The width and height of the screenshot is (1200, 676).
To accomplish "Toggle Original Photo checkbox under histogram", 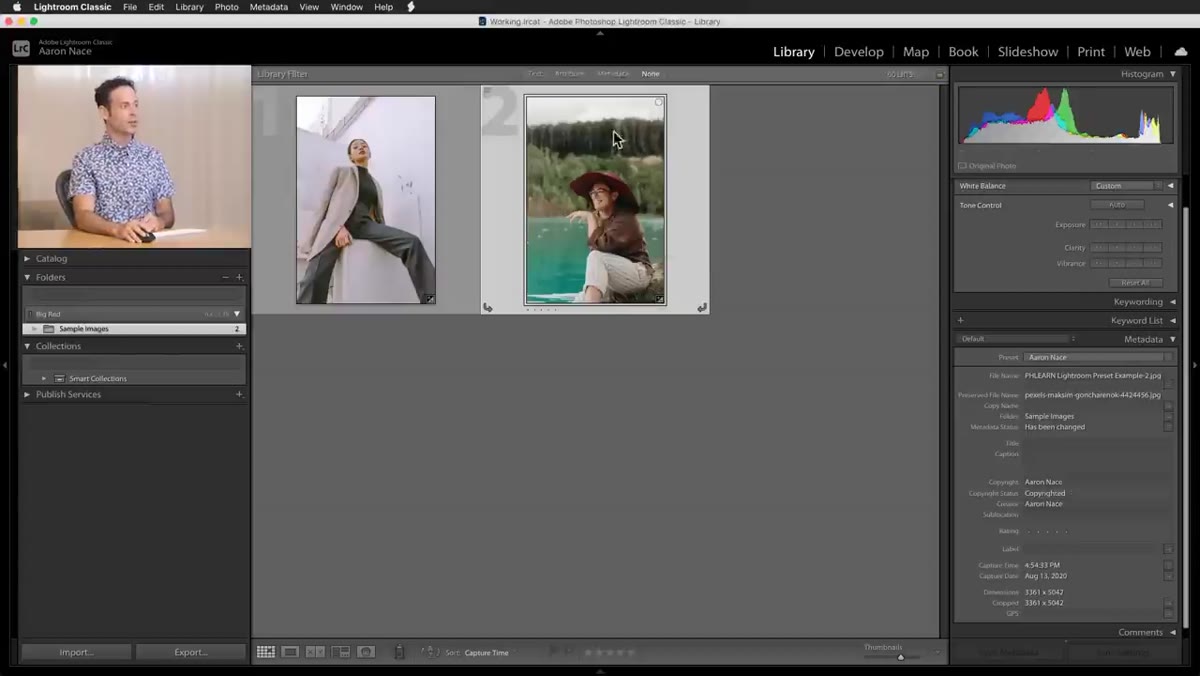I will [962, 166].
